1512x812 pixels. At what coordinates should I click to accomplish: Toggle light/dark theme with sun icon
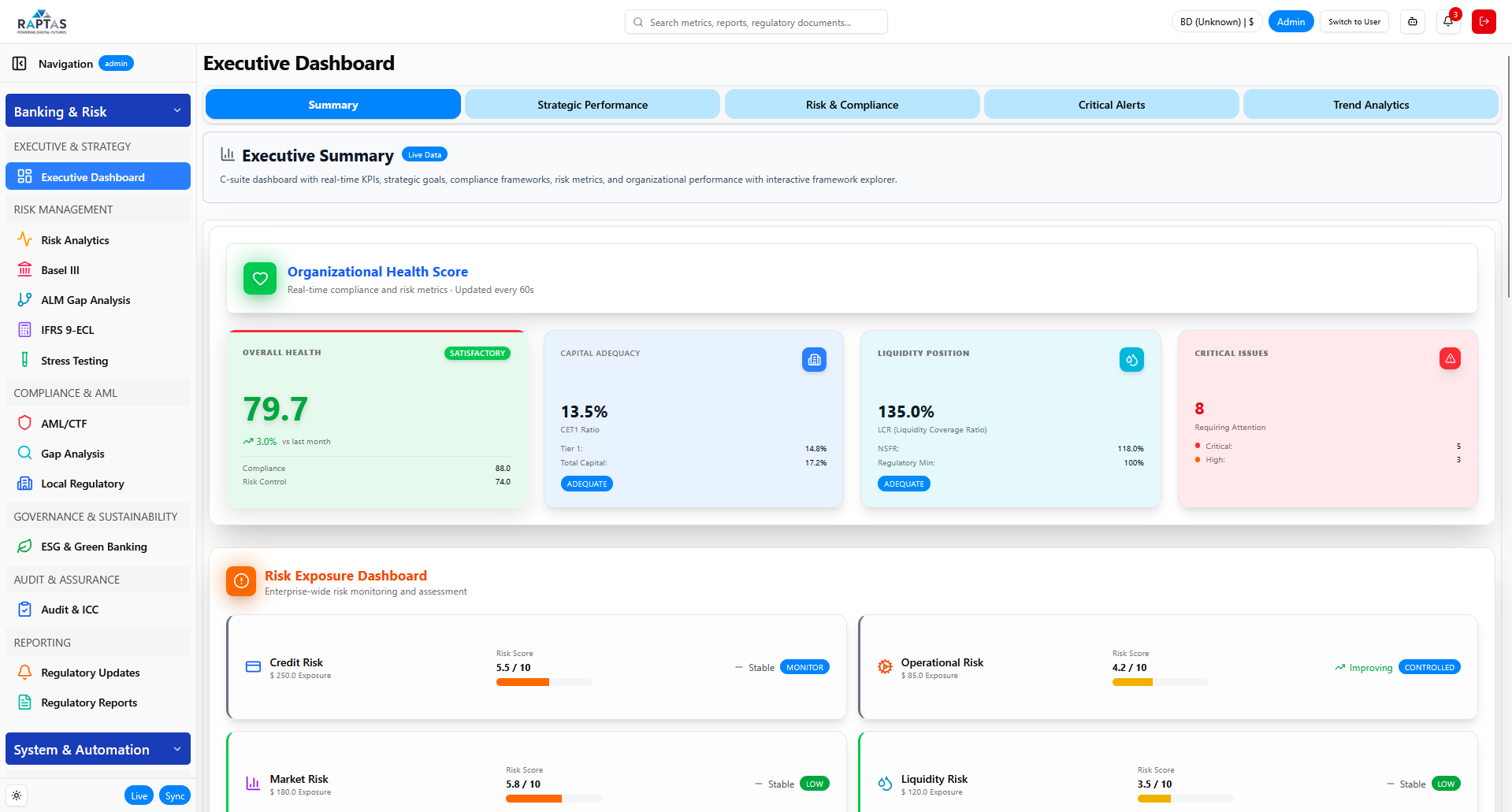(16, 795)
